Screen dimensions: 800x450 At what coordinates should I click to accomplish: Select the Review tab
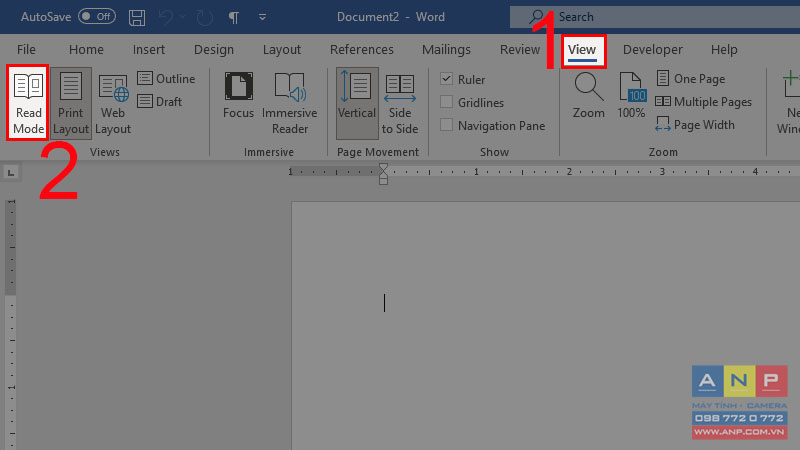coord(520,49)
